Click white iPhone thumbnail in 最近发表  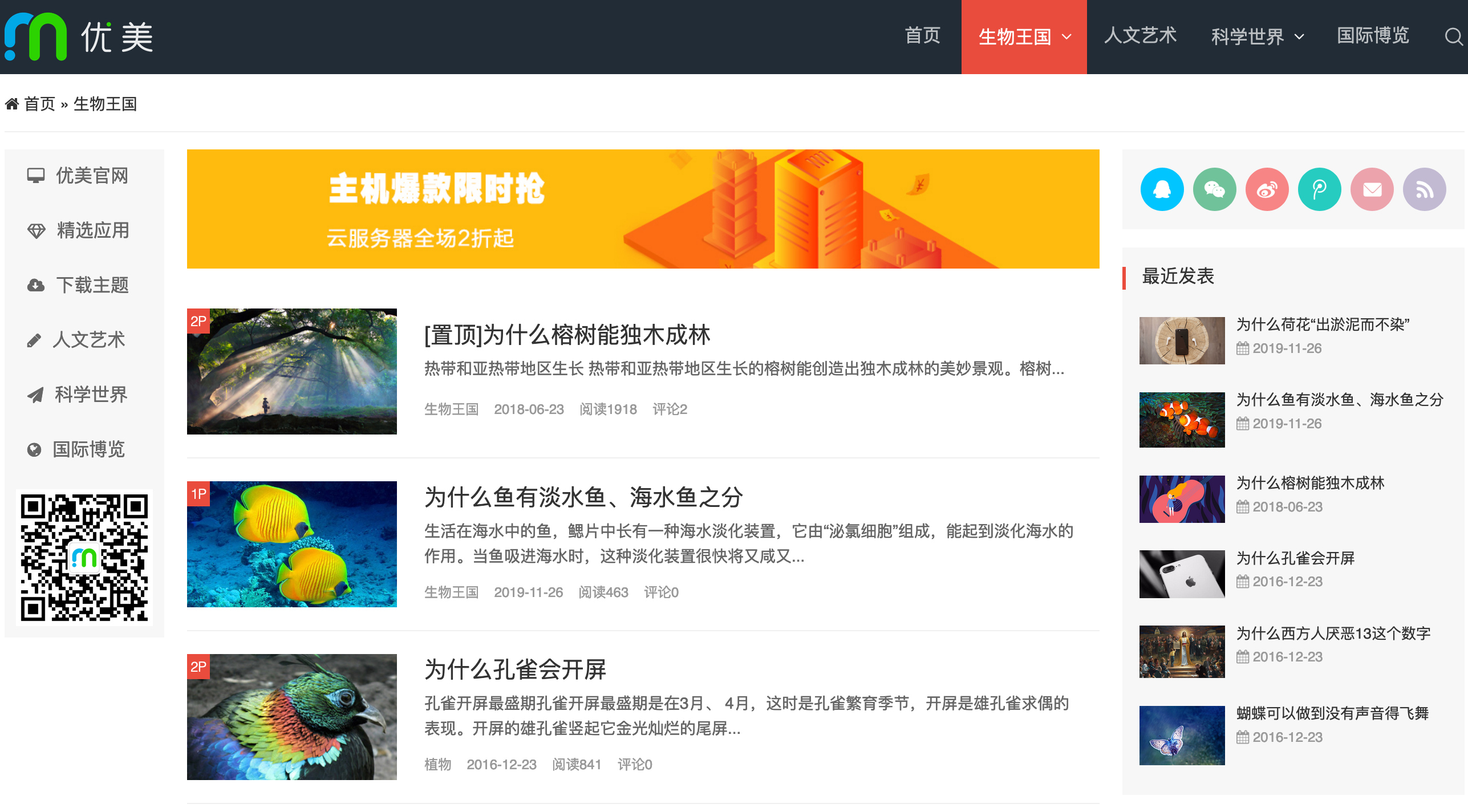(x=1182, y=574)
